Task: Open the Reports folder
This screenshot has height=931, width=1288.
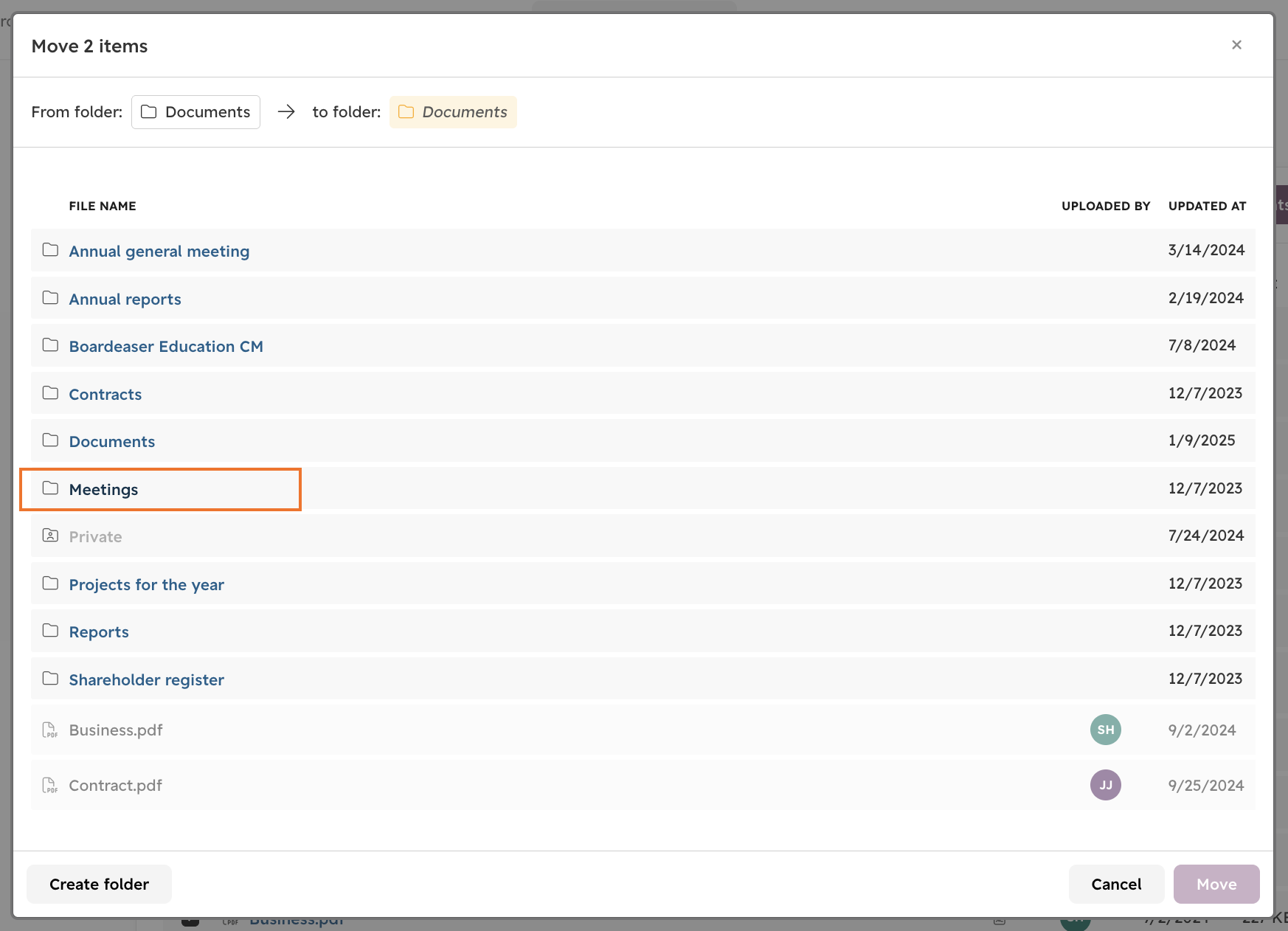Action: click(x=99, y=632)
